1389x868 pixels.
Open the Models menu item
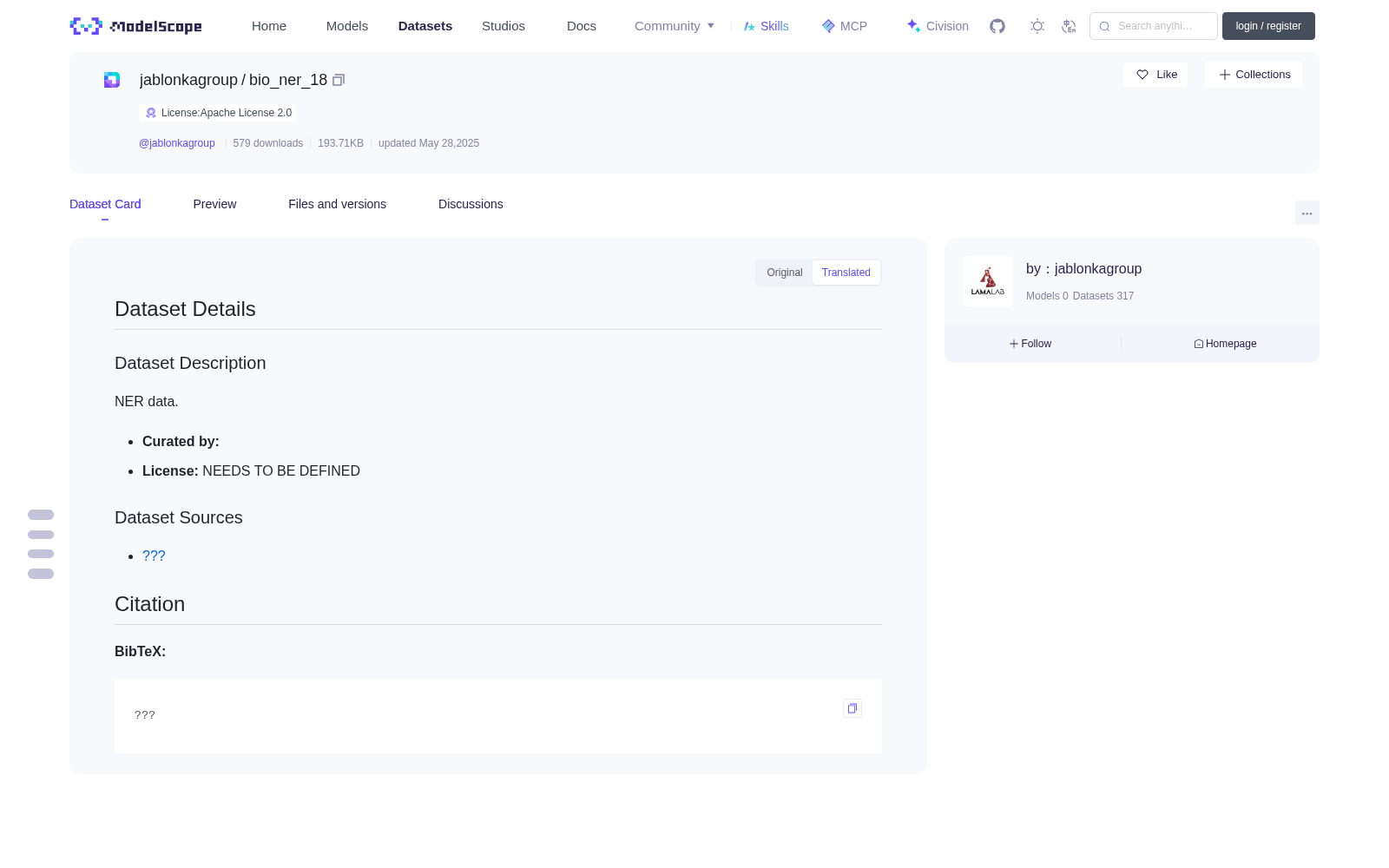coord(347,26)
